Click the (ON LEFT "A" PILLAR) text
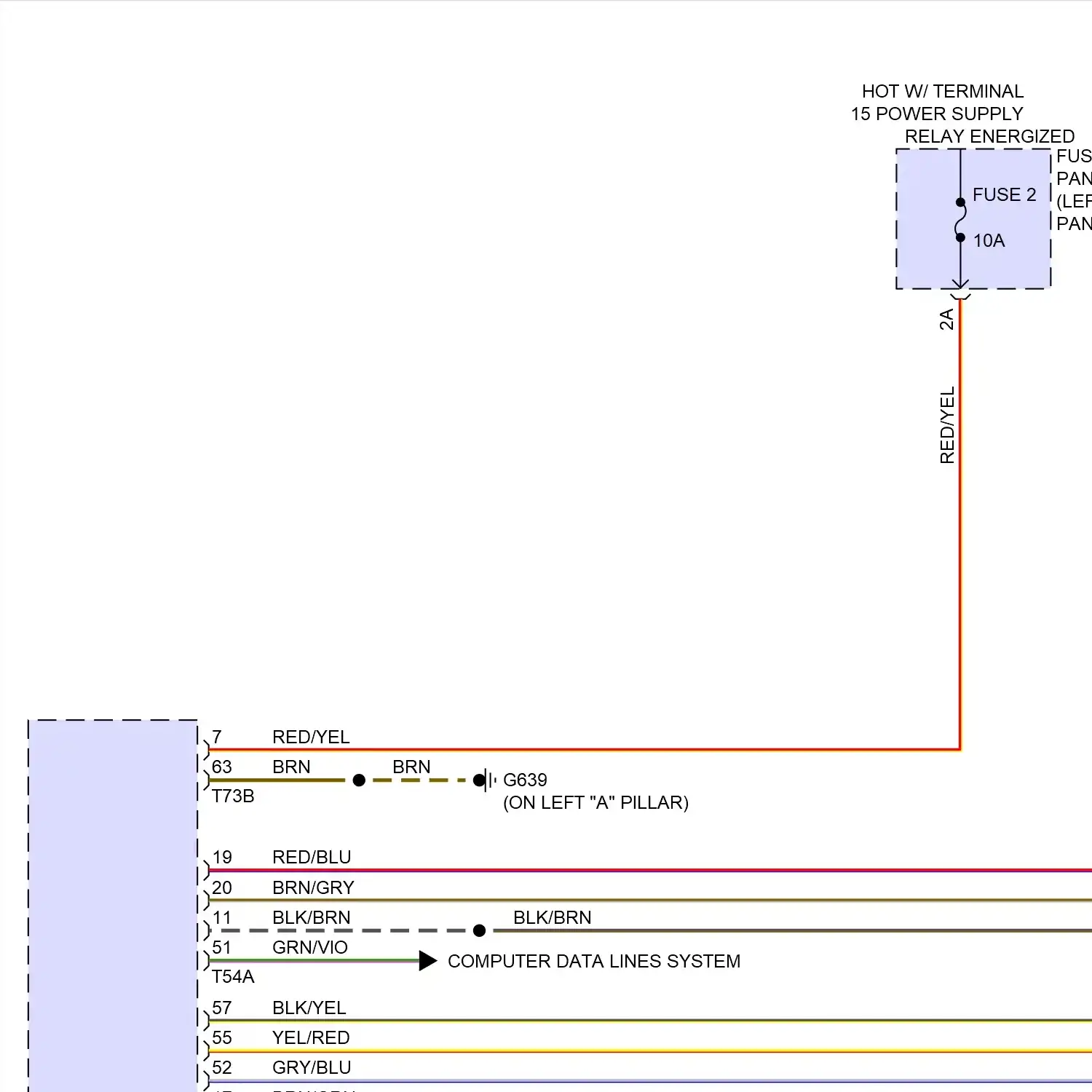 tap(596, 803)
